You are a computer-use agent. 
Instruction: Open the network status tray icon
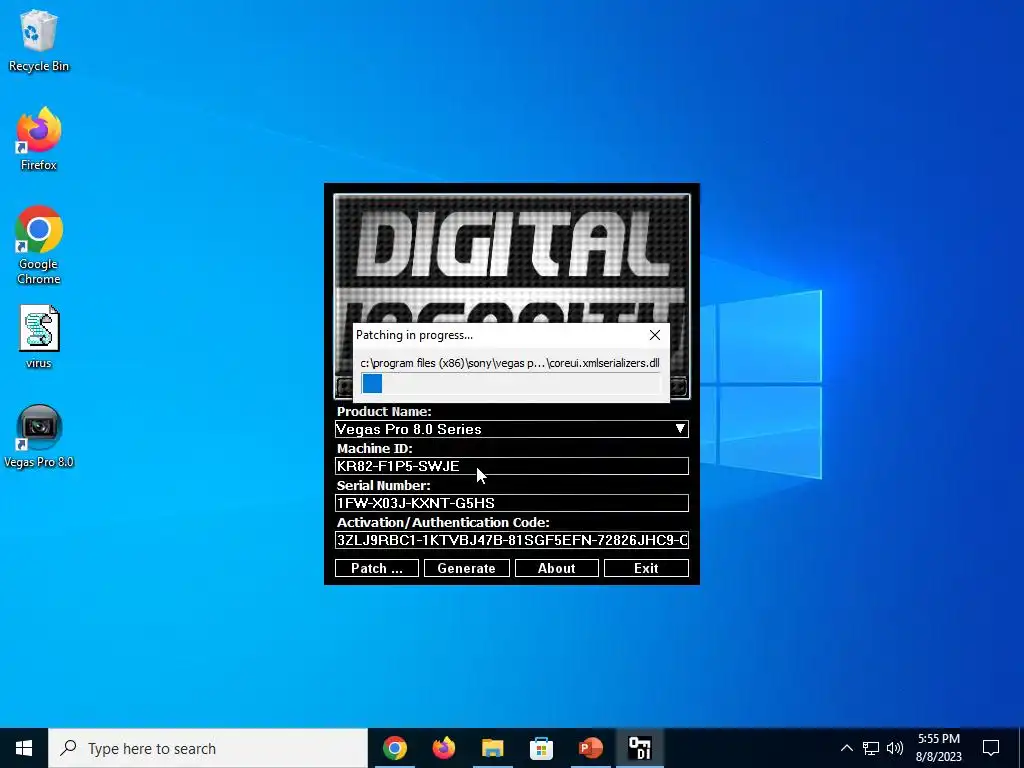pyautogui.click(x=871, y=748)
